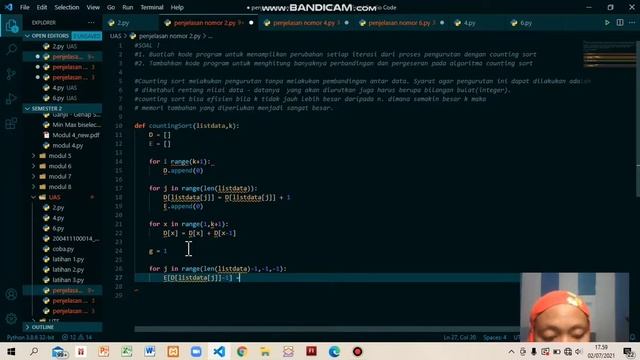Open Zoom from the taskbar

(x=196, y=351)
